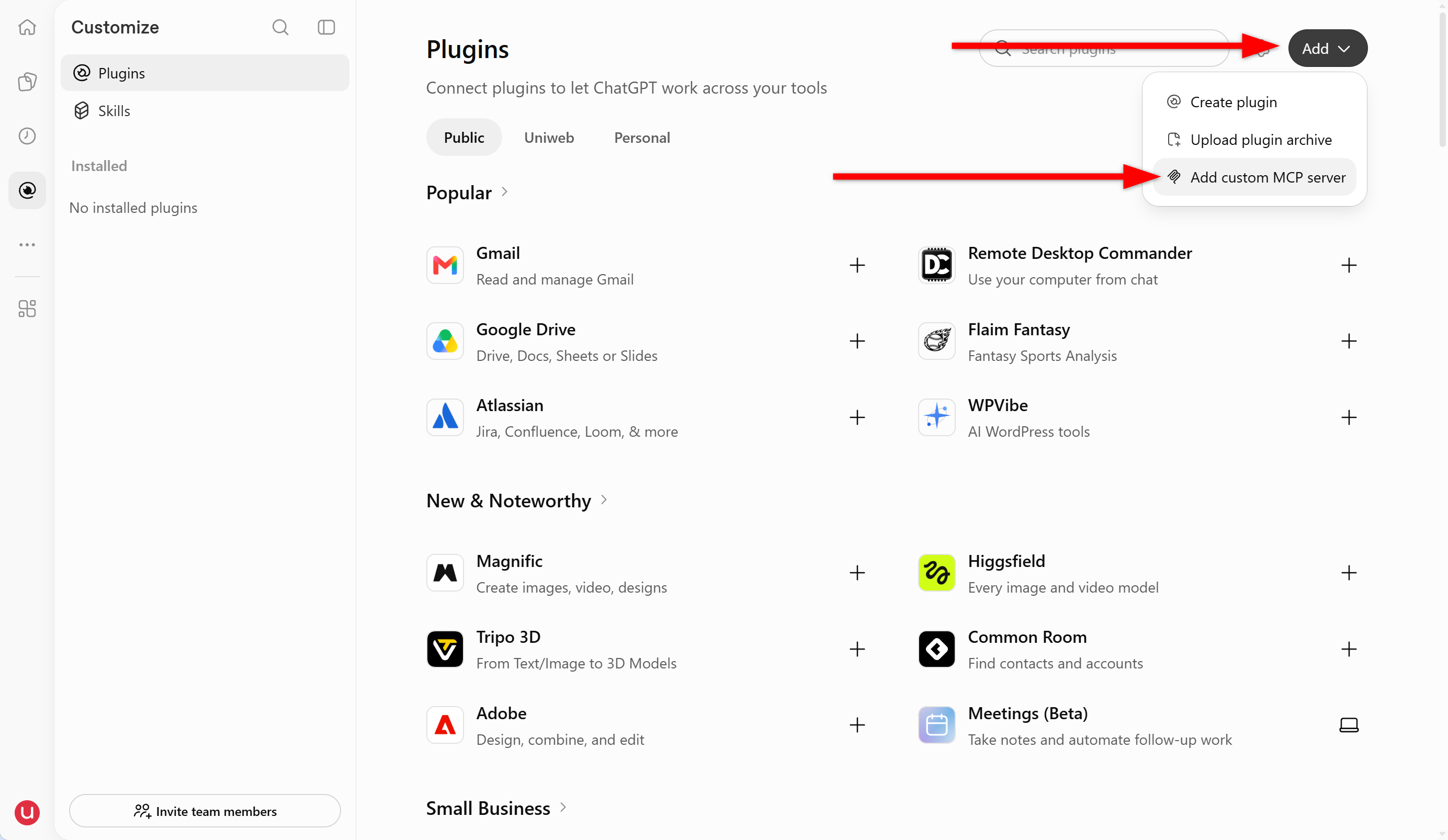
Task: Switch to the Uniweb tab
Action: [x=549, y=138]
